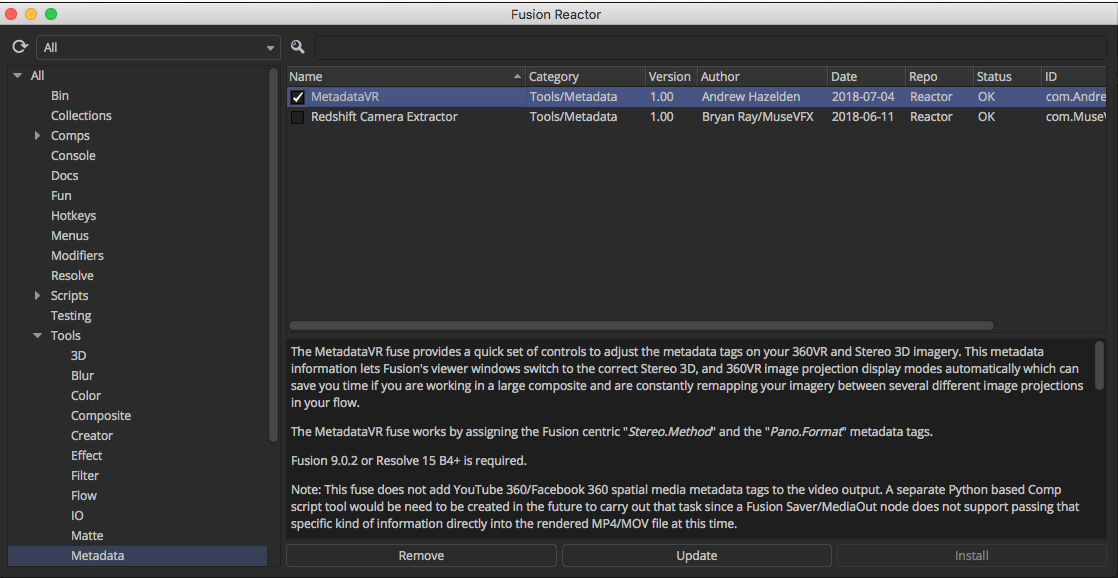This screenshot has width=1118, height=578.
Task: Select the IO tools subcategory
Action: (77, 515)
